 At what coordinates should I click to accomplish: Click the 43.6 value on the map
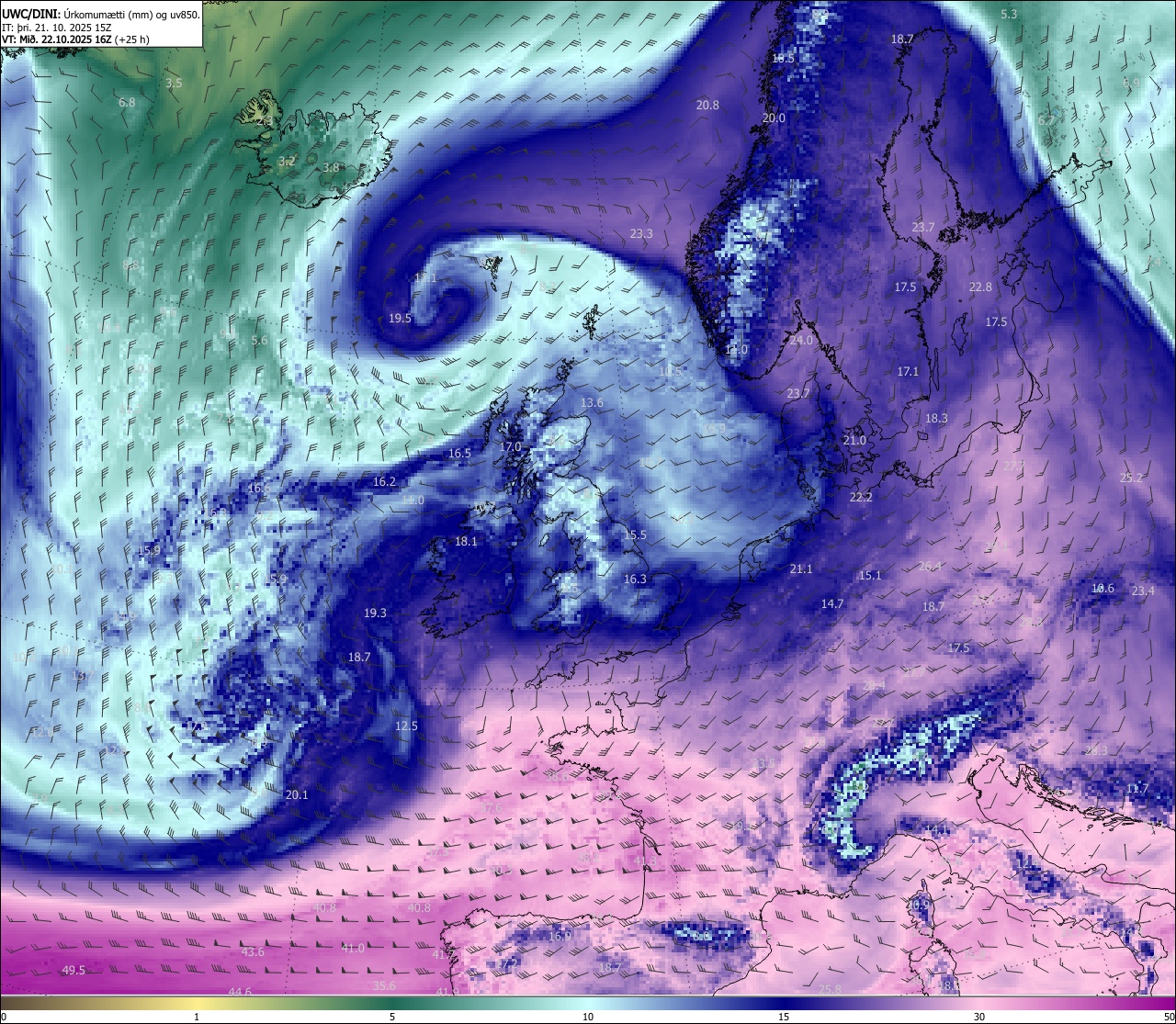click(x=253, y=952)
